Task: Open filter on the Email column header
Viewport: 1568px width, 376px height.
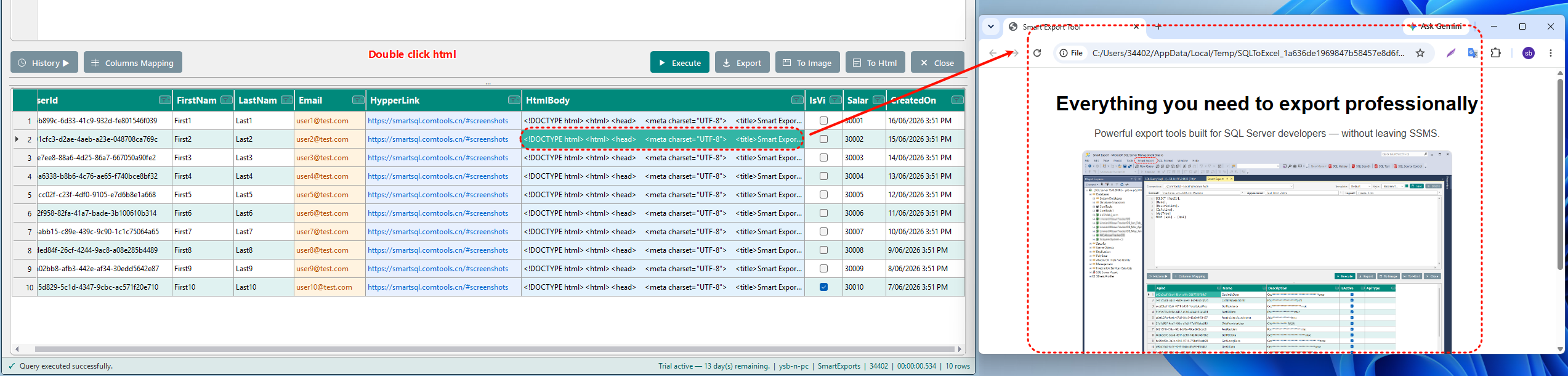Action: [358, 100]
